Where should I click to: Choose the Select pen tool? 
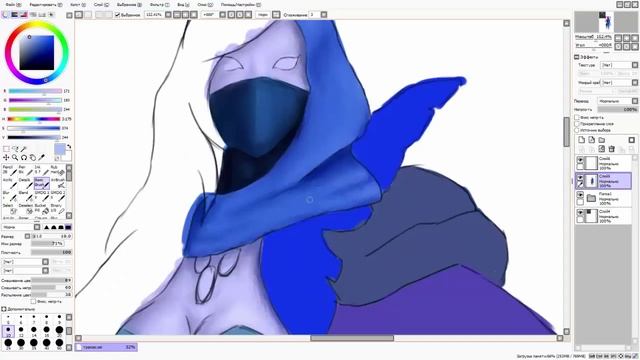click(x=9, y=208)
